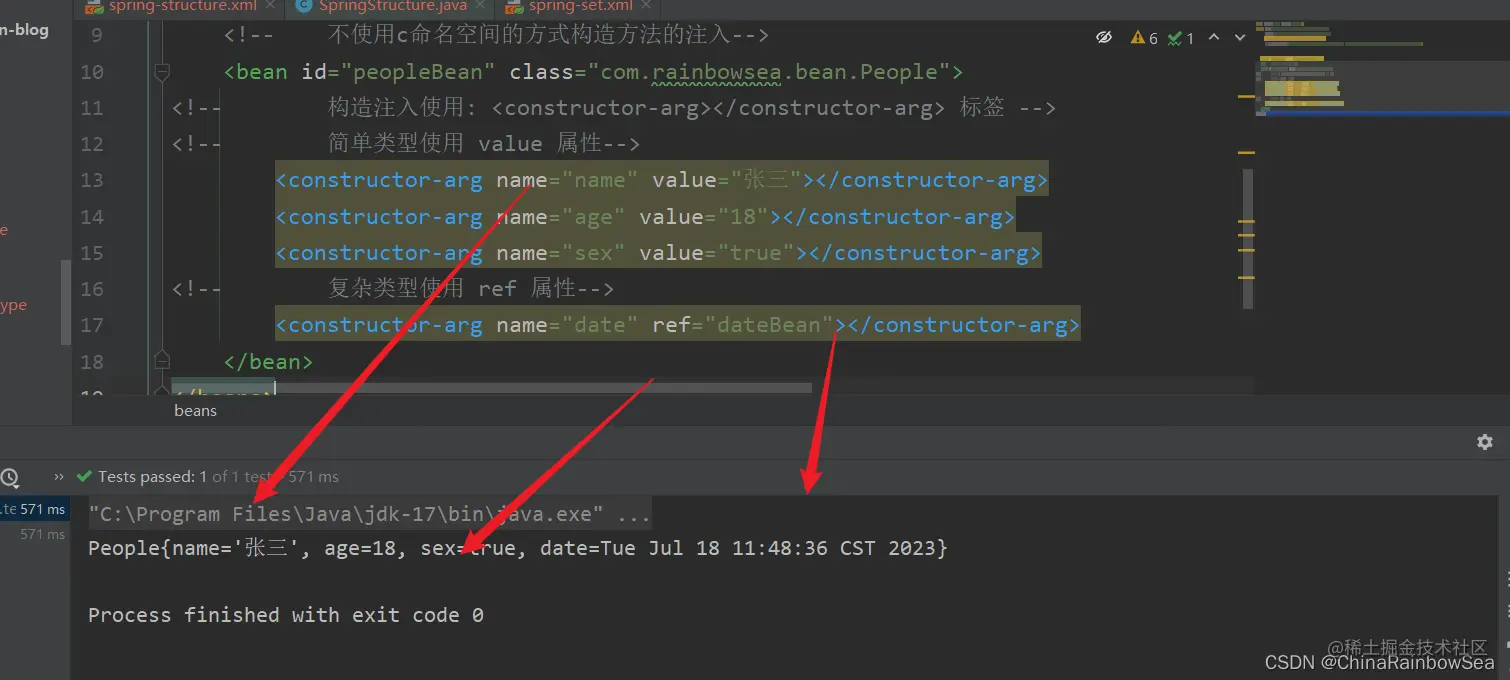
Task: Click line number 10 in gutter
Action: click(x=92, y=72)
